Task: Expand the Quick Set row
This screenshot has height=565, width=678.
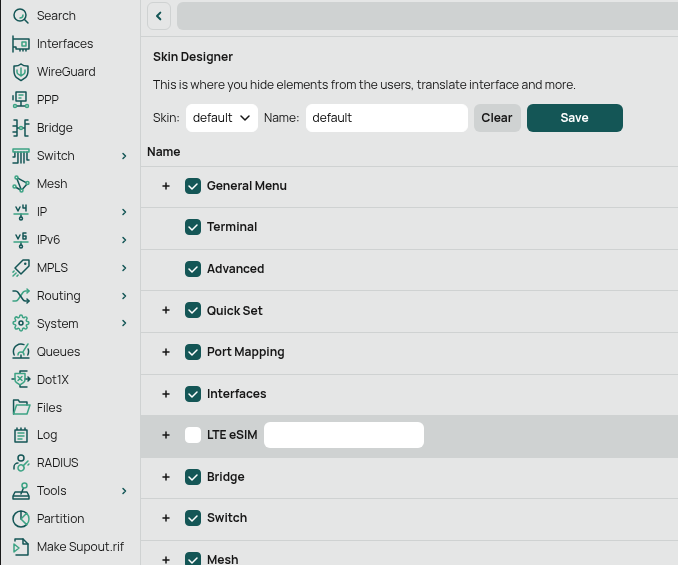Action: [x=166, y=311]
